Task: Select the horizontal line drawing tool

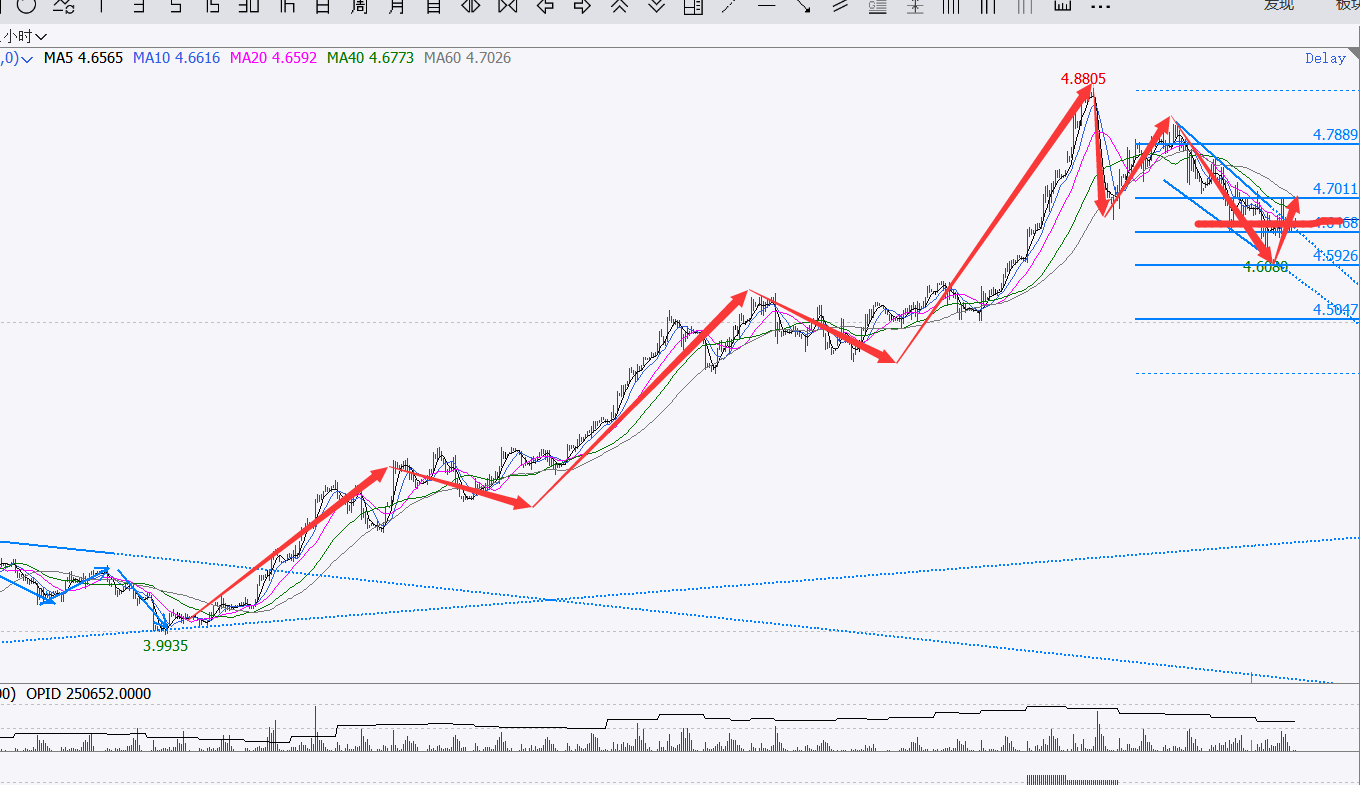Action: [767, 5]
